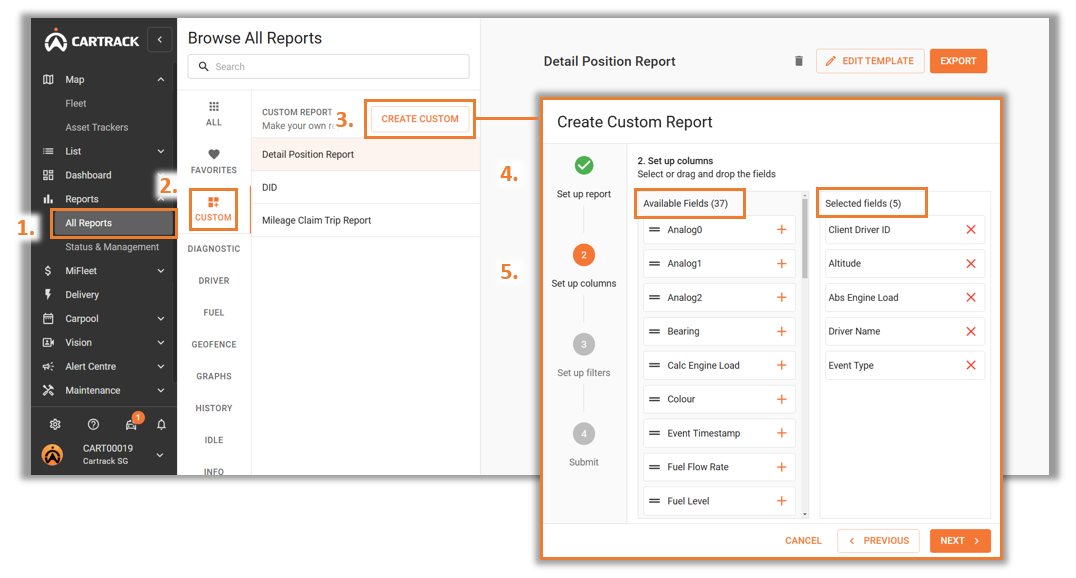Add Analog0 field with plus icon

(x=781, y=230)
